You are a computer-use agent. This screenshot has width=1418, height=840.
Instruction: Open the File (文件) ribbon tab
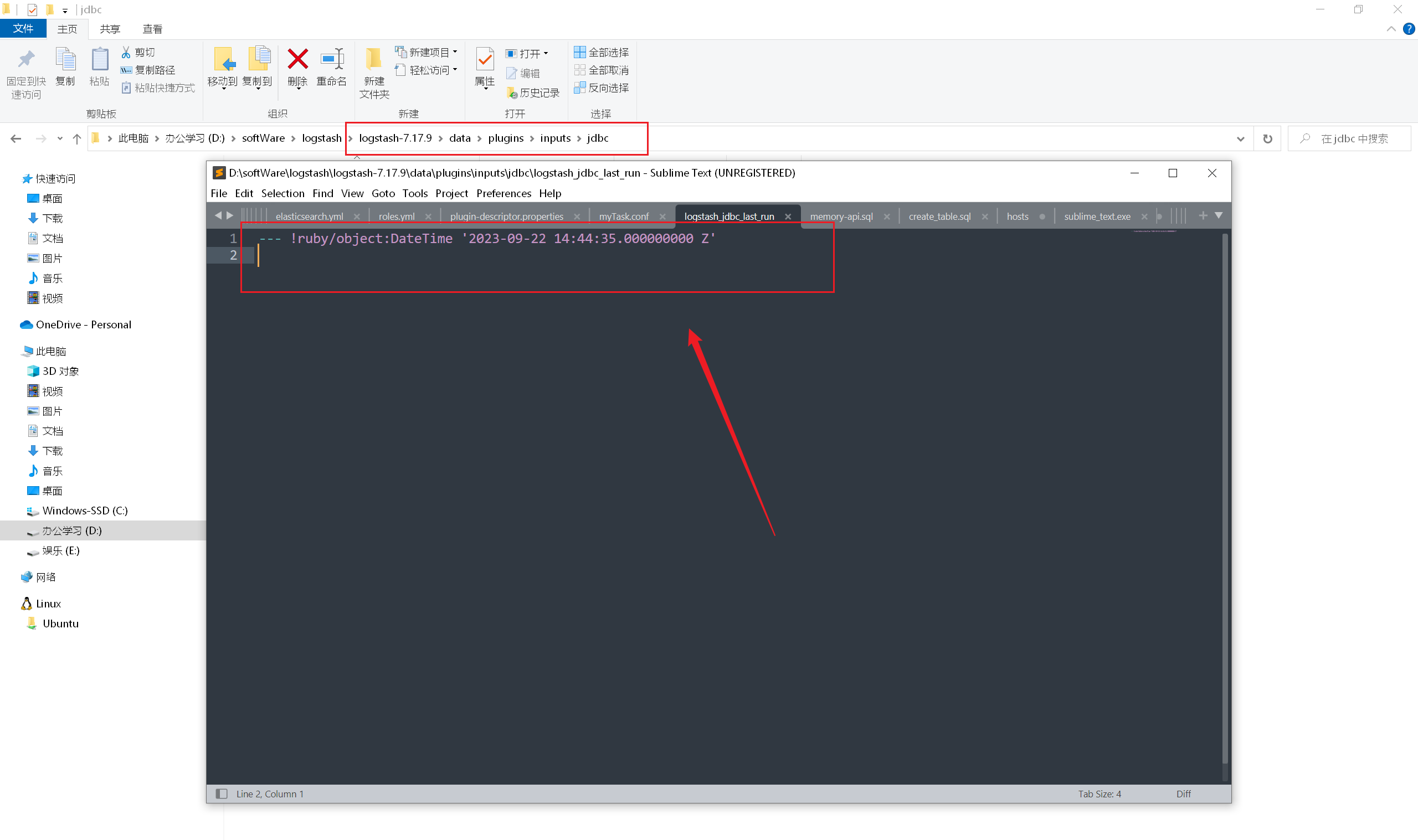[x=23, y=29]
